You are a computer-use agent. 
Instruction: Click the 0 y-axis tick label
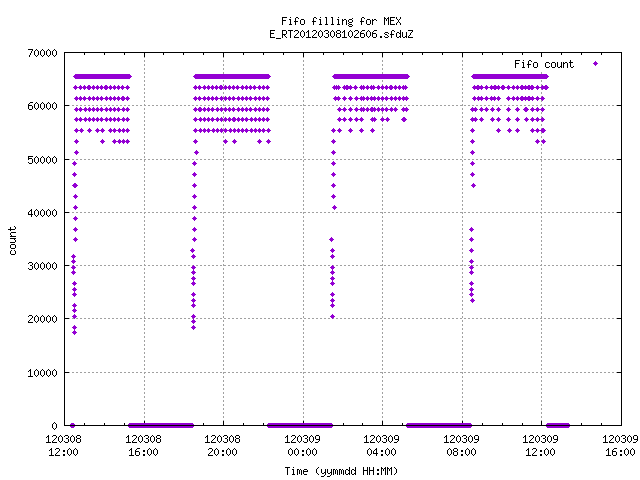point(54,426)
